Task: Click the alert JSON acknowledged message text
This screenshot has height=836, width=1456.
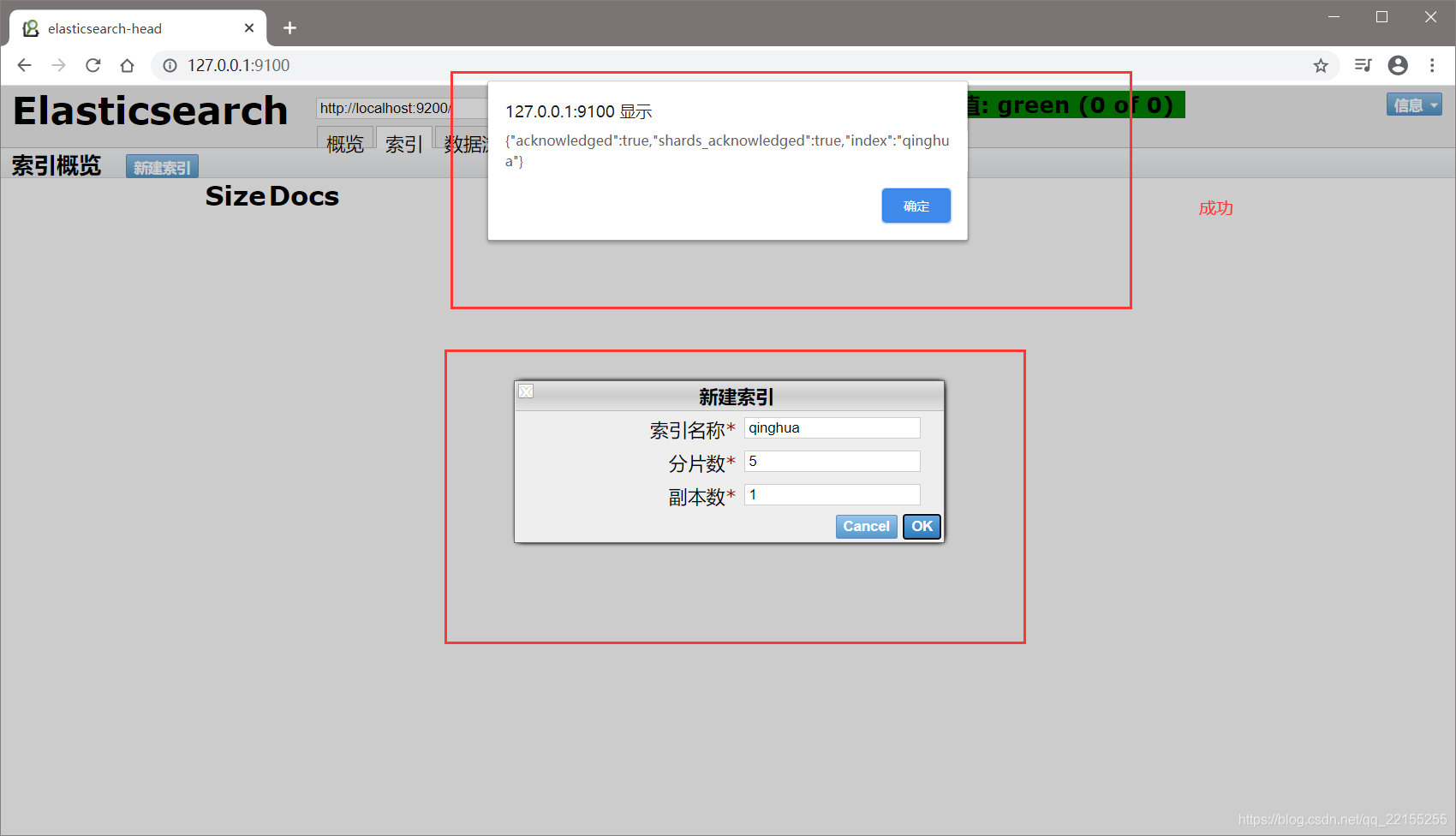Action: click(727, 151)
